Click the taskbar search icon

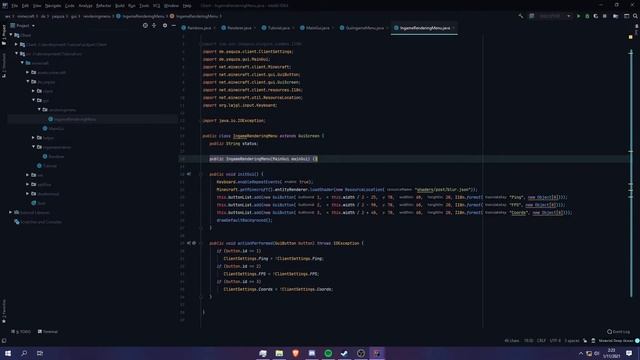[x=24, y=353]
